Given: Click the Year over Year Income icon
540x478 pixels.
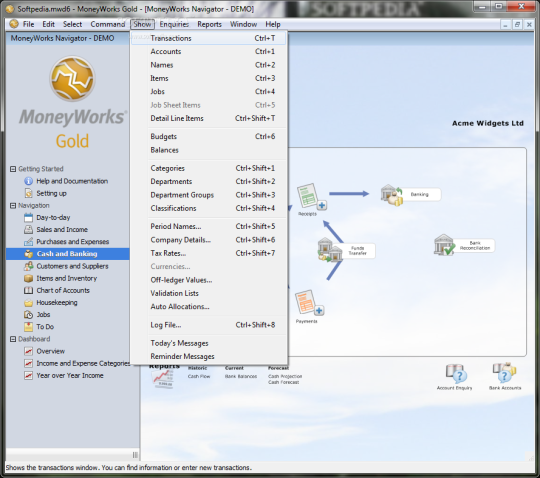Looking at the screenshot, I should (x=29, y=375).
